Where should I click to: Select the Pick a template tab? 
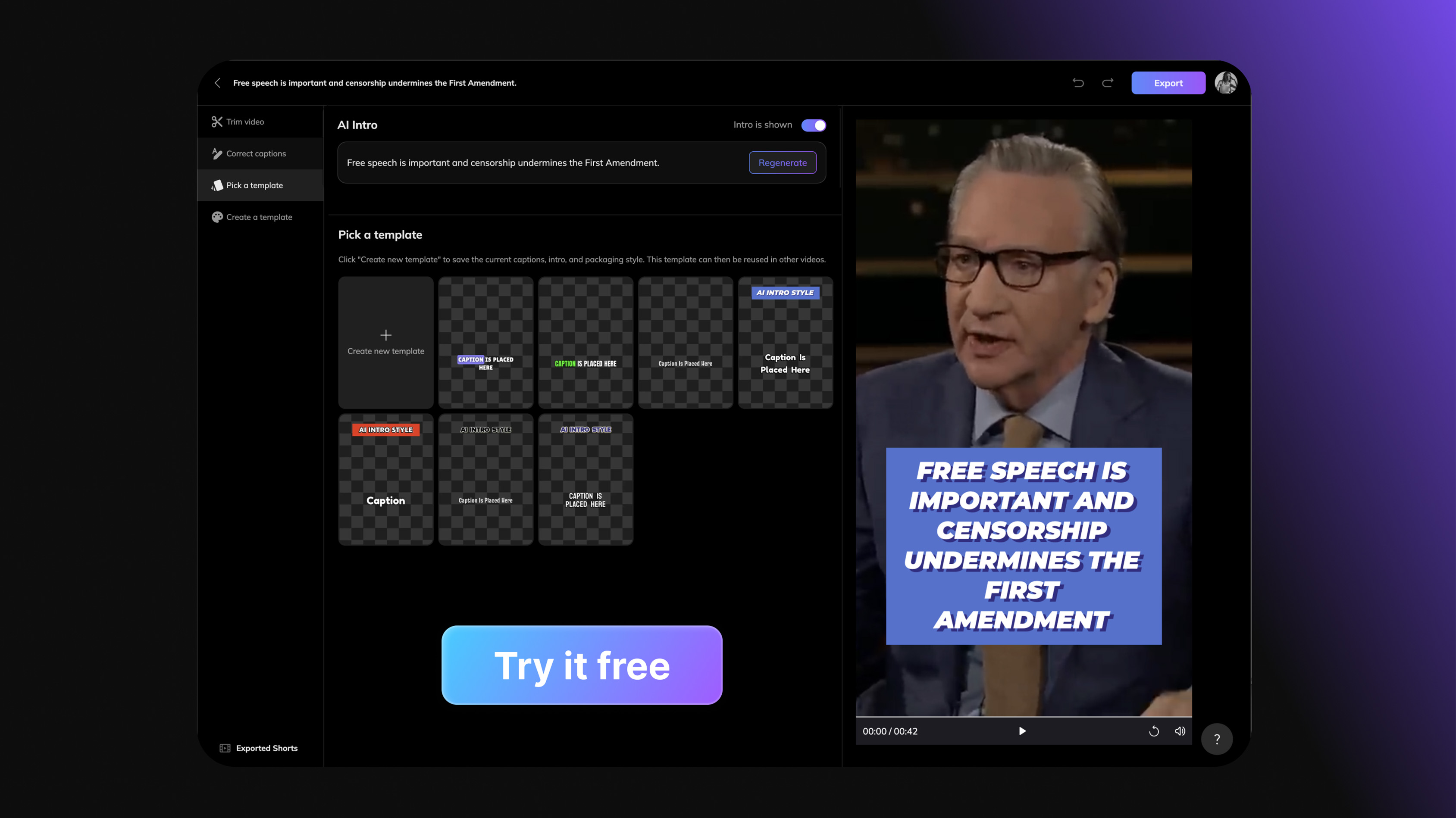(254, 185)
